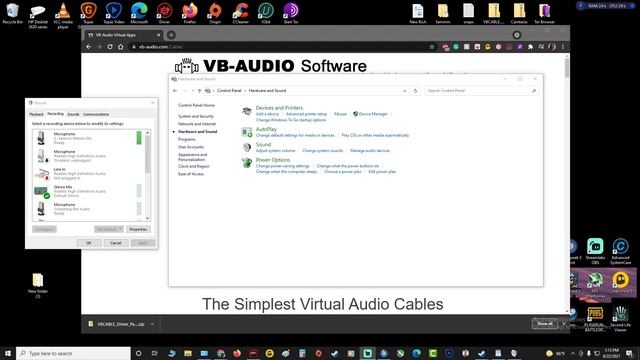Open the Sound heading in Control Panel
Image resolution: width=640 pixels, height=360 pixels.
(x=263, y=144)
